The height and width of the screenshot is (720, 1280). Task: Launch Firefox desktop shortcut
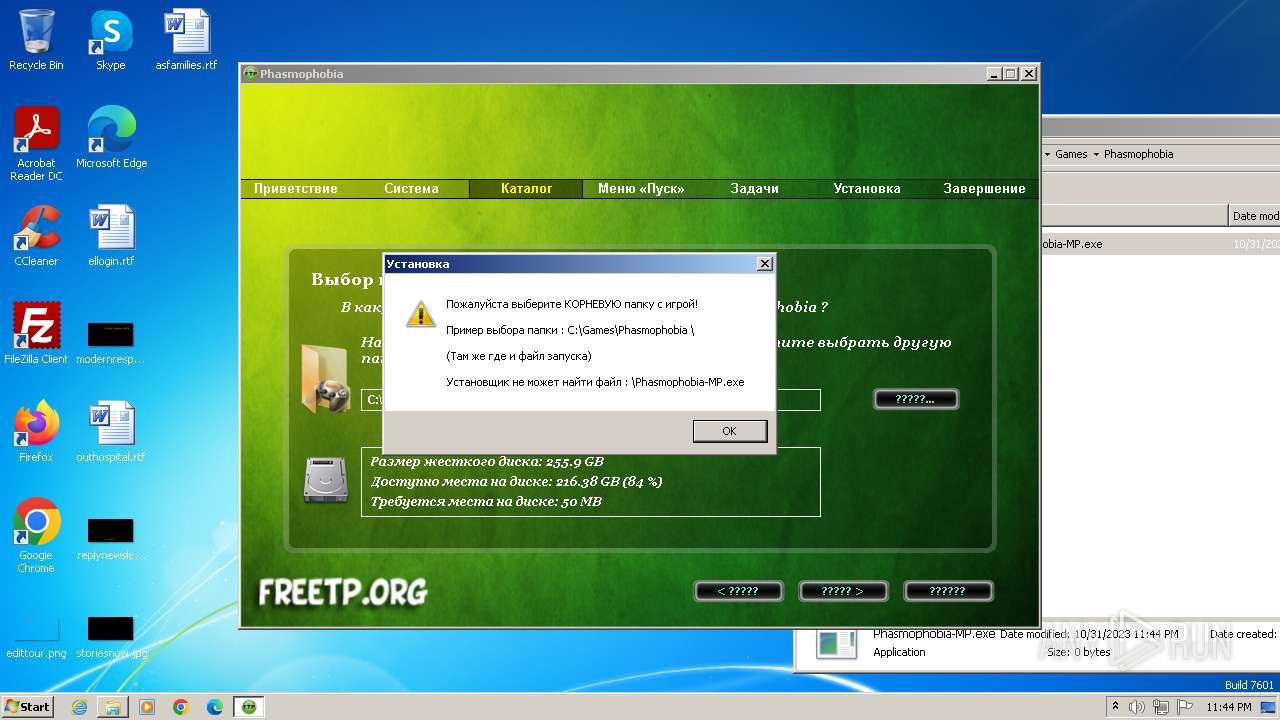point(36,432)
